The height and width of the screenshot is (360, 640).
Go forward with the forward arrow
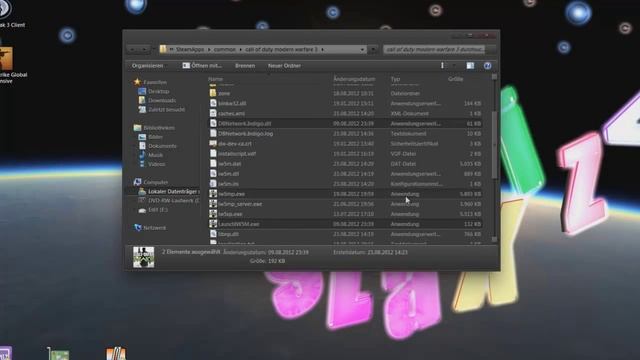pyautogui.click(x=144, y=49)
